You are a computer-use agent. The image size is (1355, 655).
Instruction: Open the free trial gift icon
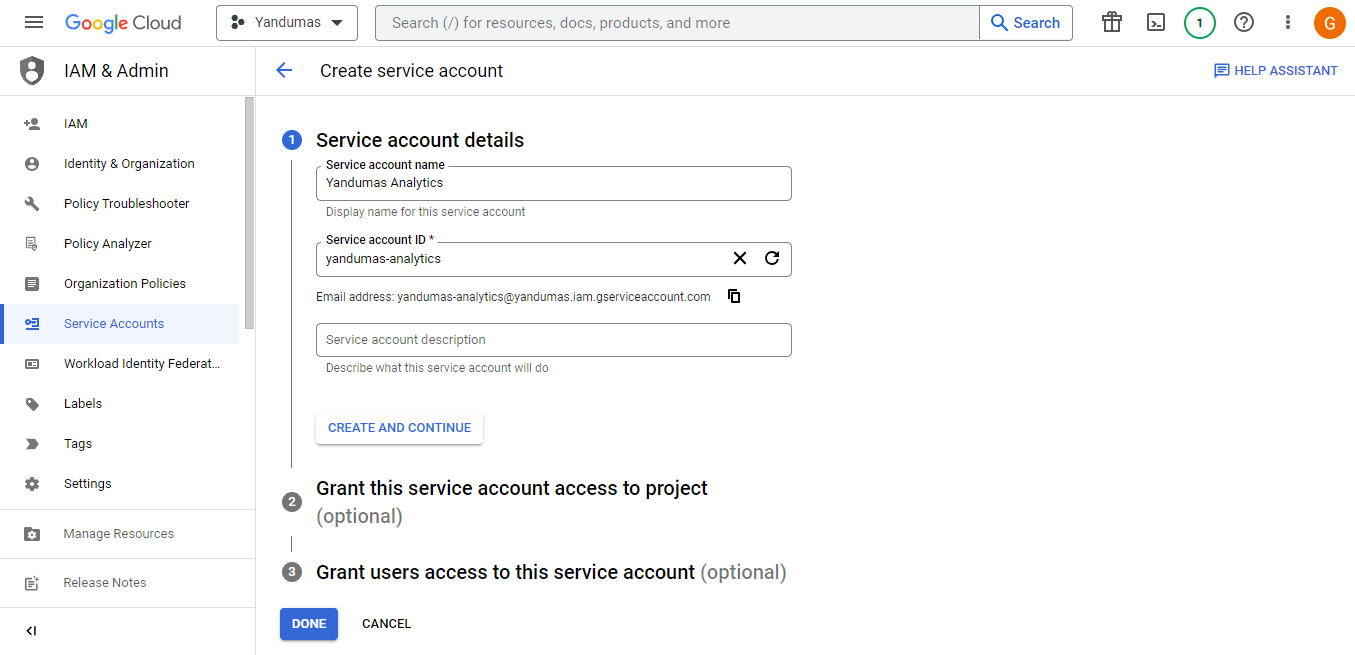tap(1112, 22)
